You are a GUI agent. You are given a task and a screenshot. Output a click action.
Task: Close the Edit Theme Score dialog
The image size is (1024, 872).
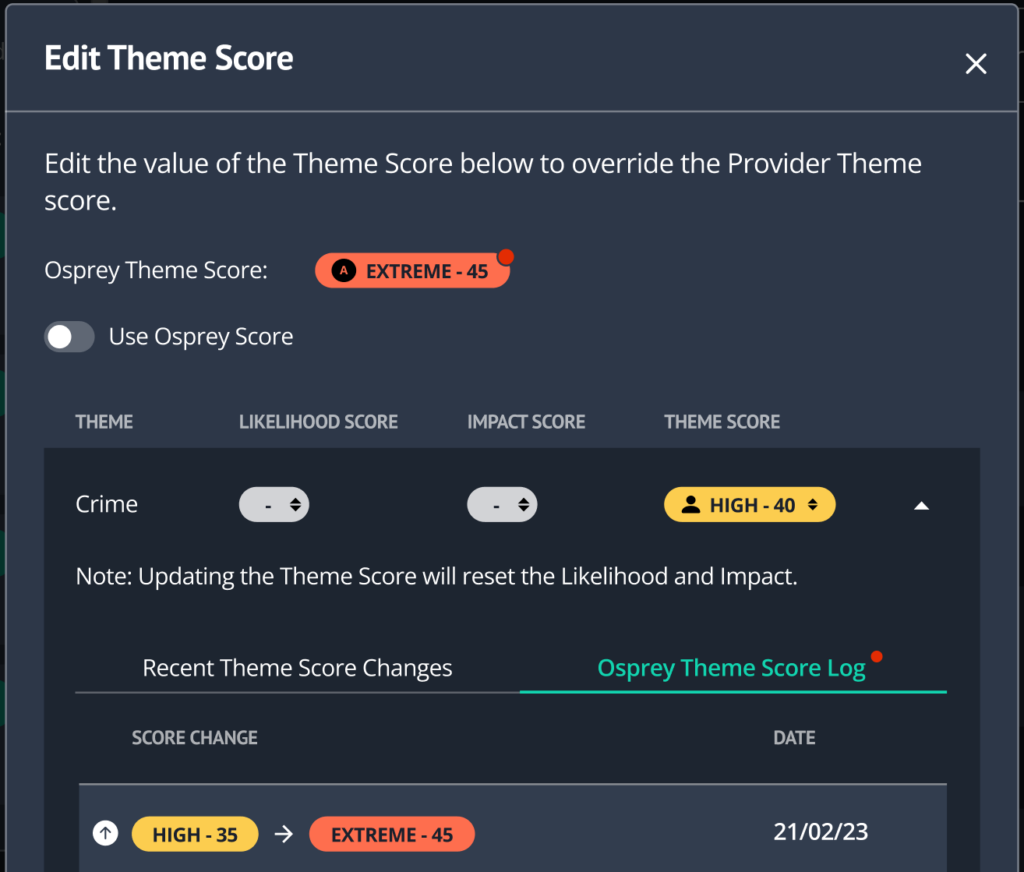[x=976, y=63]
